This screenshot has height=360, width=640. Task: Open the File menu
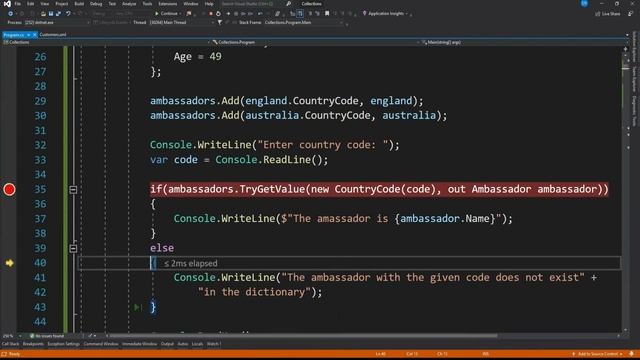point(18,4)
